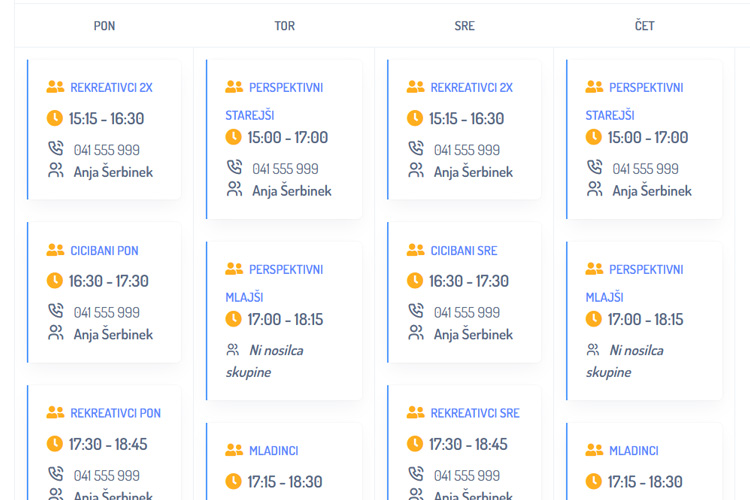Click Monday 16:30 - 17:30 time slot
This screenshot has width=750, height=500.
(108, 282)
